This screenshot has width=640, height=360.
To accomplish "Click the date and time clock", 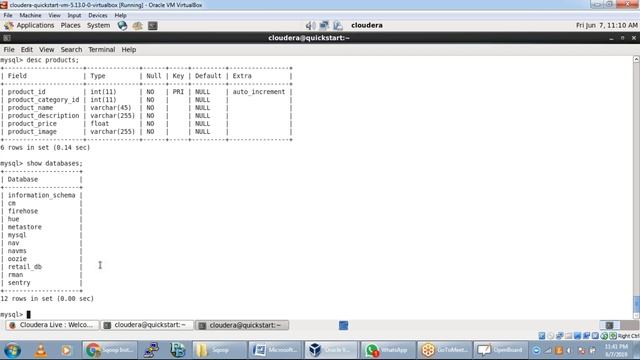I will [606, 25].
